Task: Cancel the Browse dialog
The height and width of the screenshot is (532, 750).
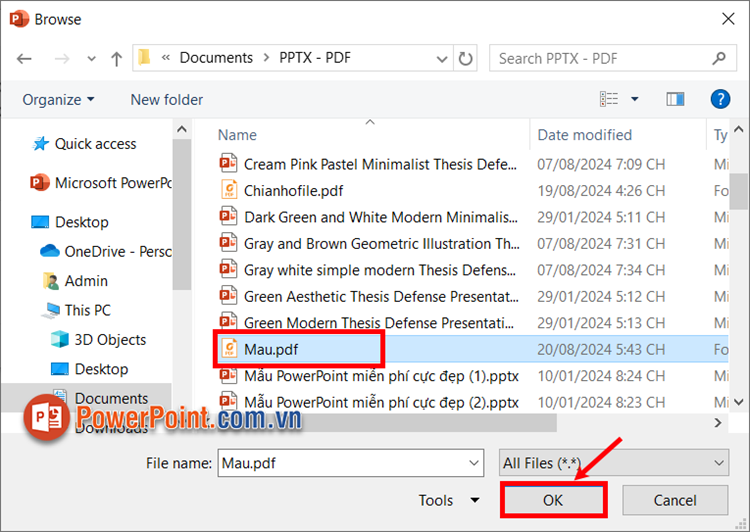Action: pos(675,500)
